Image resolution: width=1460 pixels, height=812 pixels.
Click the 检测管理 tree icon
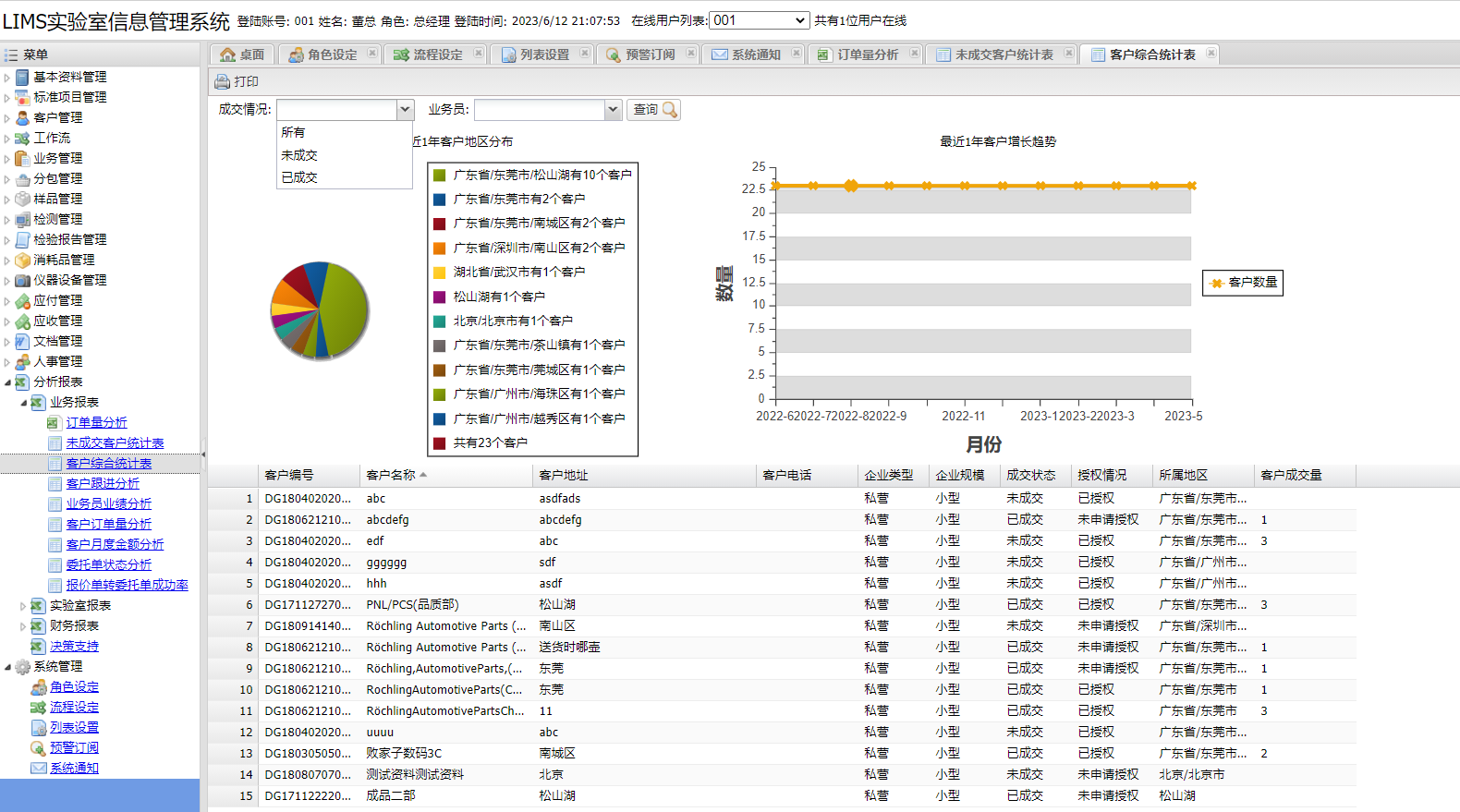(x=22, y=219)
